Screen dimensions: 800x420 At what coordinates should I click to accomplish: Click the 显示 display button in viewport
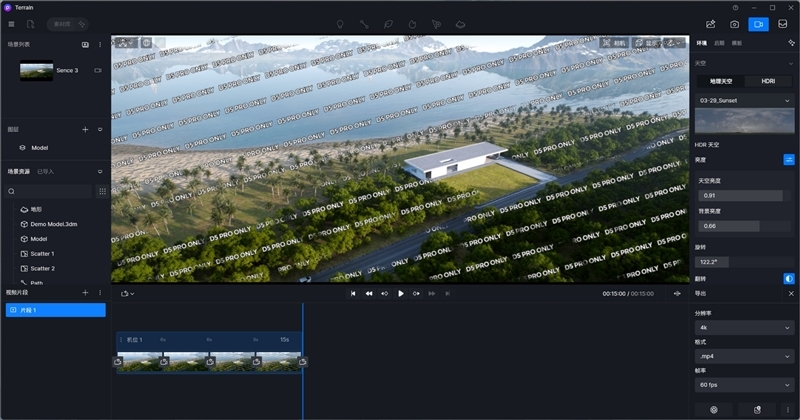point(646,43)
